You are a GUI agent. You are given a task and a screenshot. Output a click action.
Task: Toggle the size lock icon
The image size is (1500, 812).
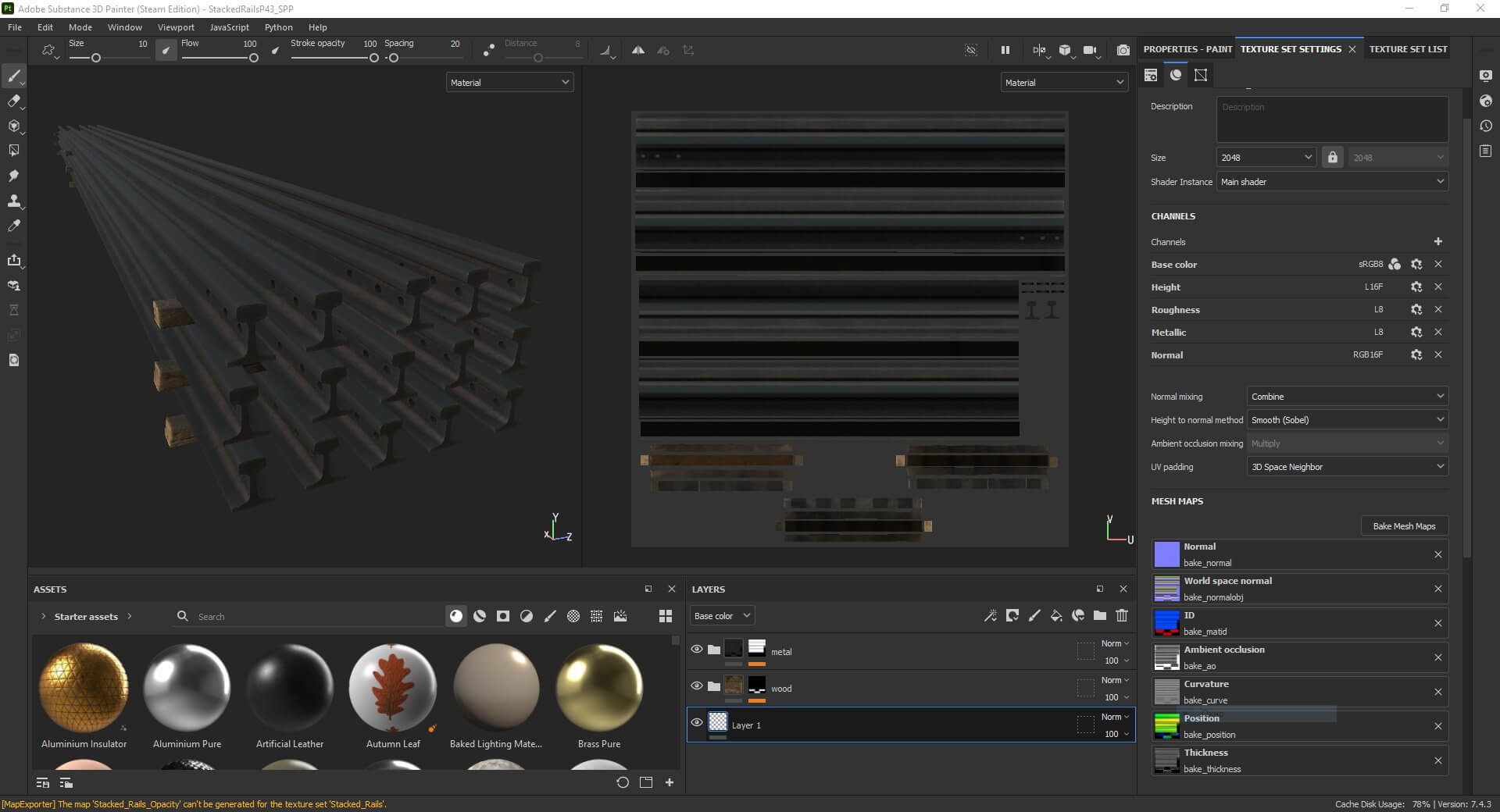pos(1333,158)
